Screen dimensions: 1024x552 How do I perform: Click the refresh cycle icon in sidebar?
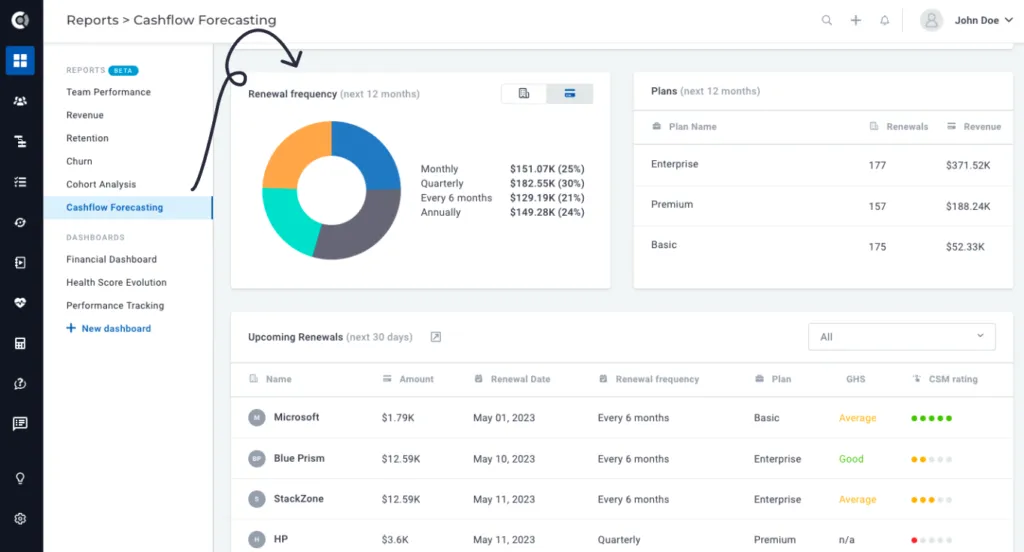pyautogui.click(x=20, y=223)
